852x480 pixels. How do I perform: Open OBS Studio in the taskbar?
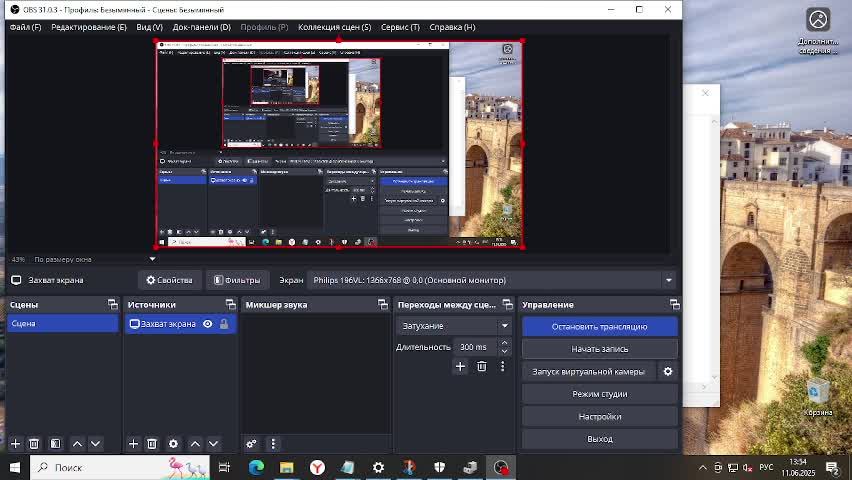pyautogui.click(x=500, y=467)
